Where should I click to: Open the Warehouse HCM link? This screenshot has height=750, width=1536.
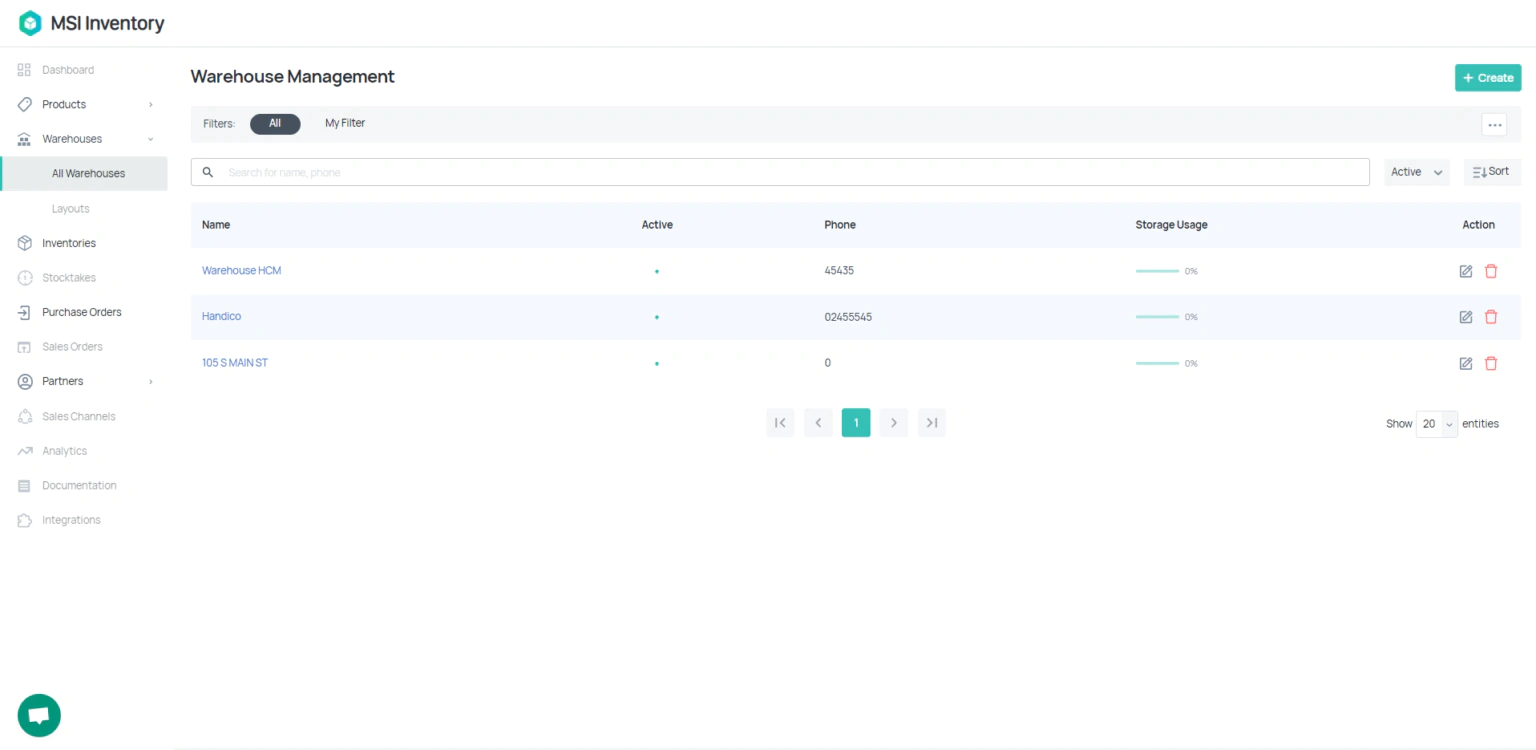(x=242, y=271)
